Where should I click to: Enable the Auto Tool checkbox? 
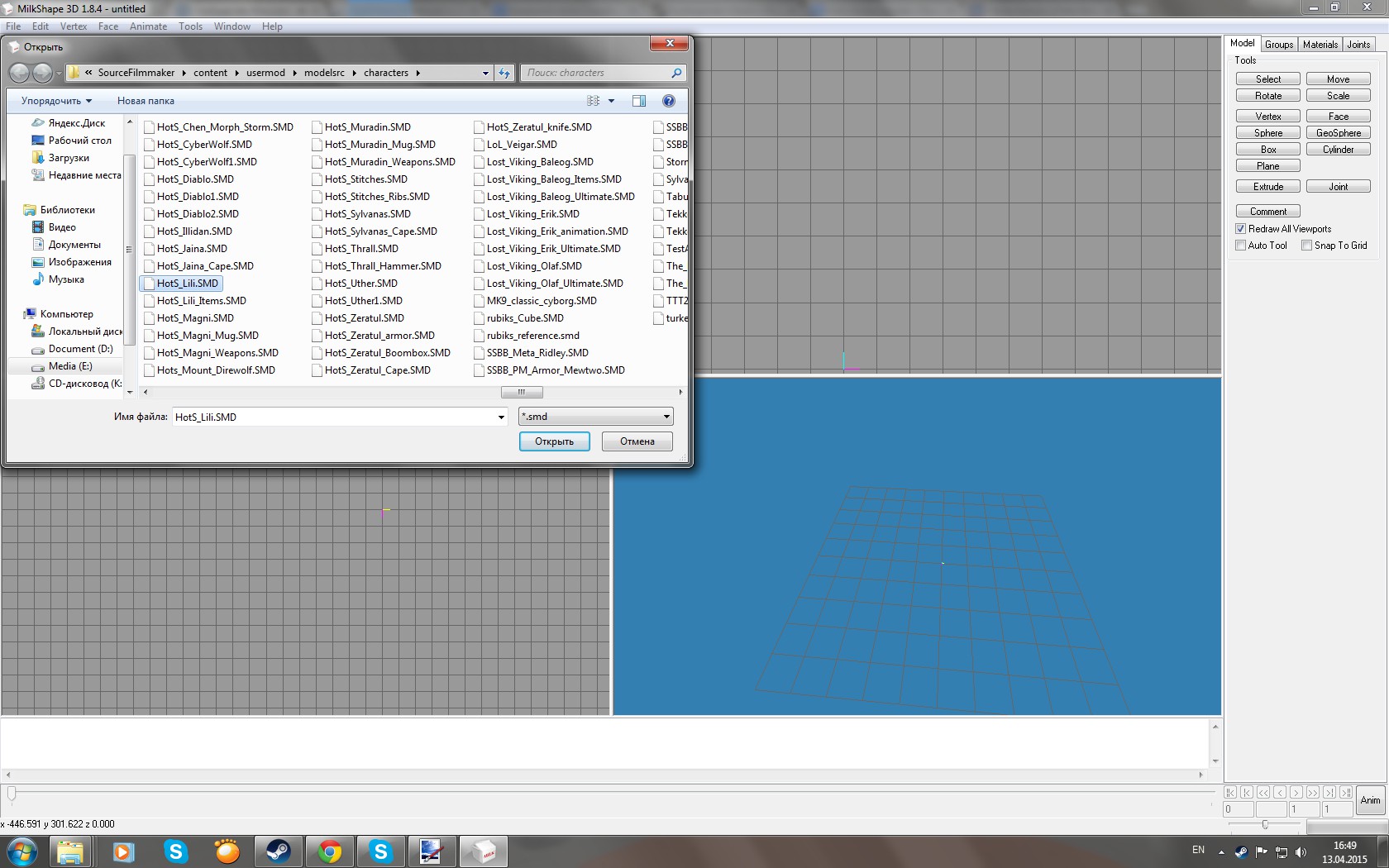[1241, 246]
